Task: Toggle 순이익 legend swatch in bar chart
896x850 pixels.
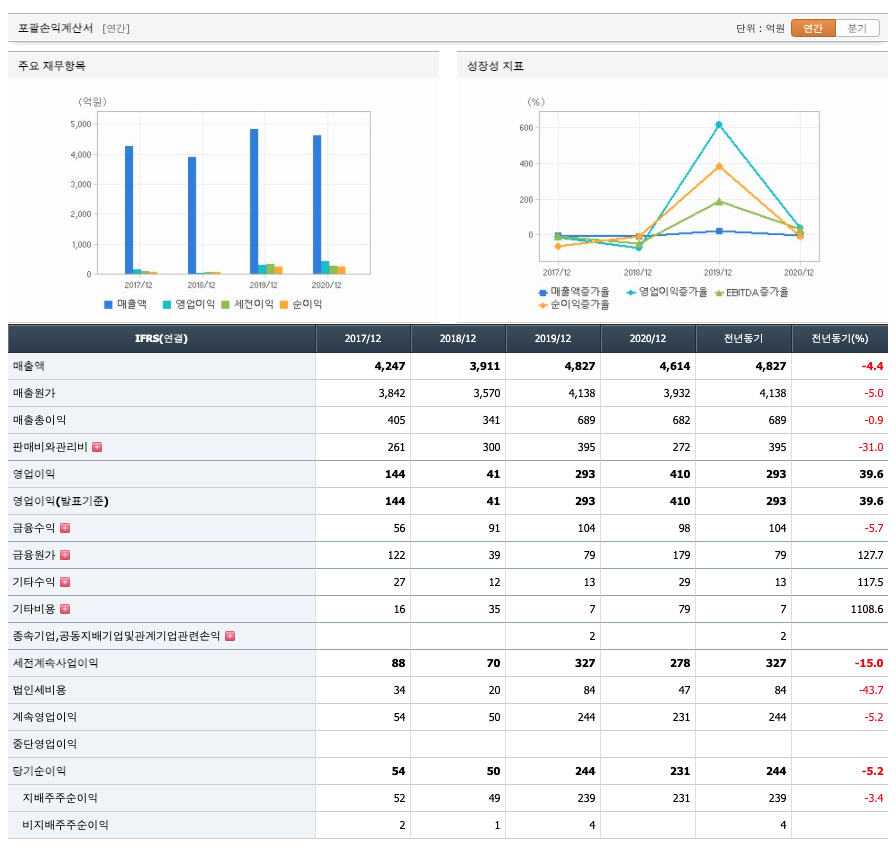Action: pyautogui.click(x=284, y=304)
